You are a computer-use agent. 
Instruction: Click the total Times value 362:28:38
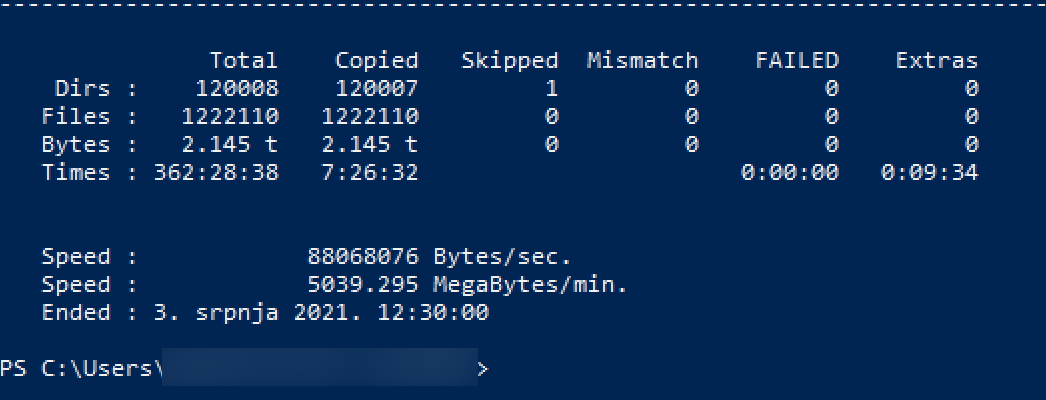(x=216, y=173)
